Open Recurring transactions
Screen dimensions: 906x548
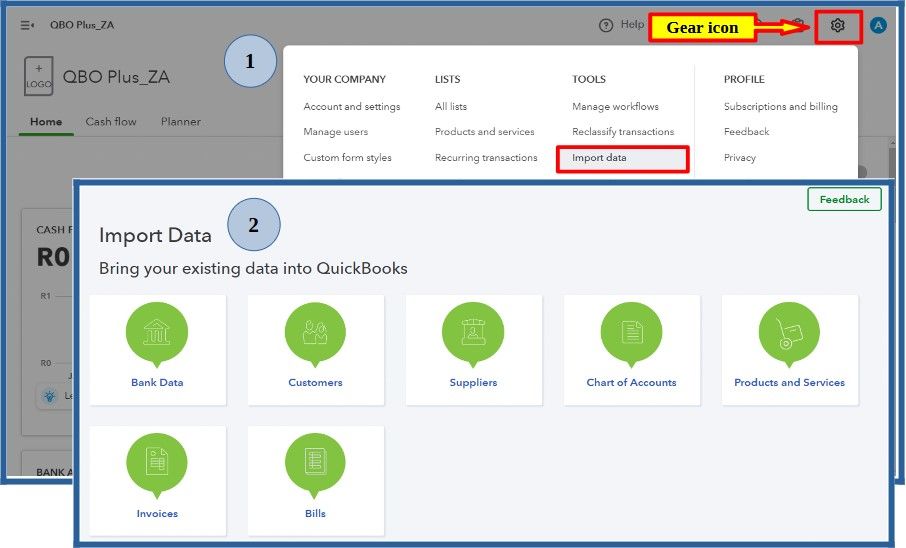[x=486, y=157]
